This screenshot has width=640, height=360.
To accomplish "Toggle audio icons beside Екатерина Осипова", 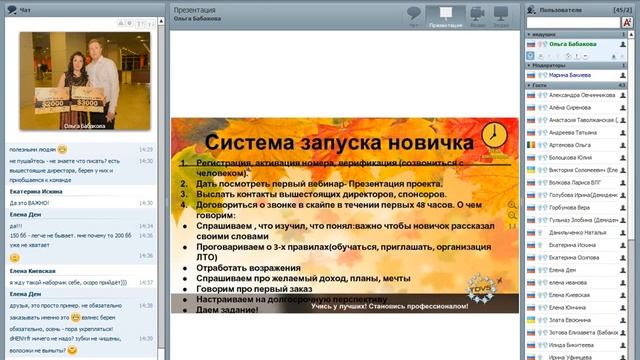I will click(x=542, y=258).
